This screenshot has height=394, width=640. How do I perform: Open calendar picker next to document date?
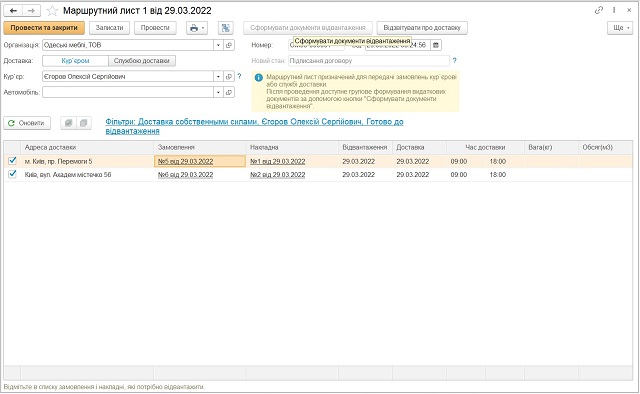[436, 45]
